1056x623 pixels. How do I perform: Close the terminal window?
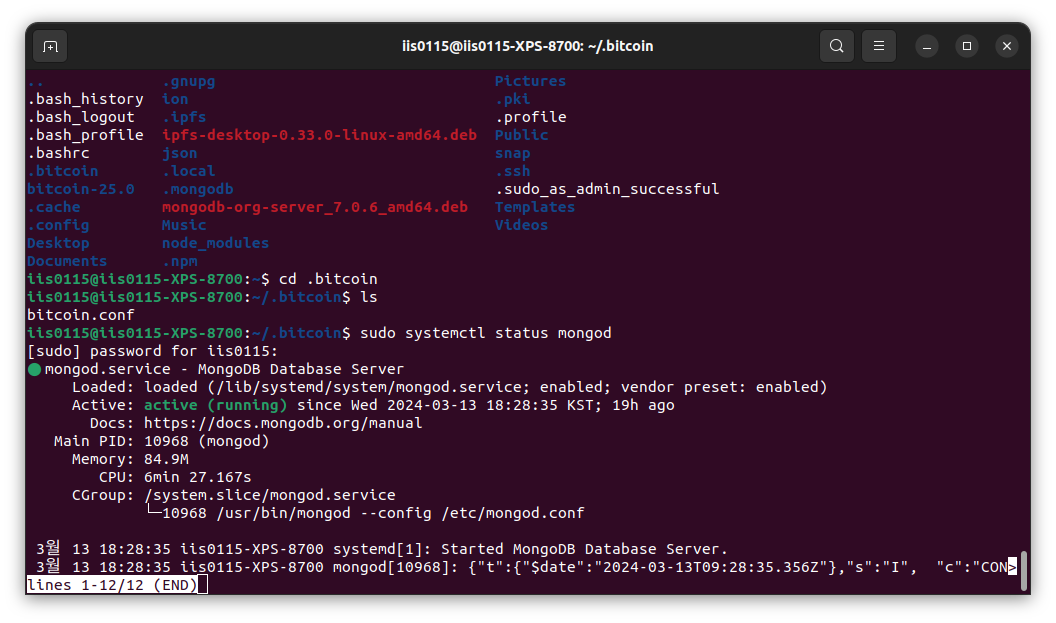[x=1007, y=46]
